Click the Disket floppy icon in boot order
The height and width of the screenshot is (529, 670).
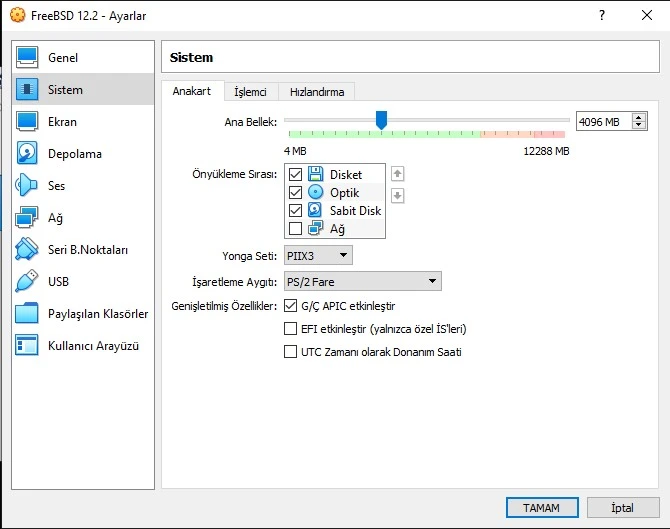315,174
